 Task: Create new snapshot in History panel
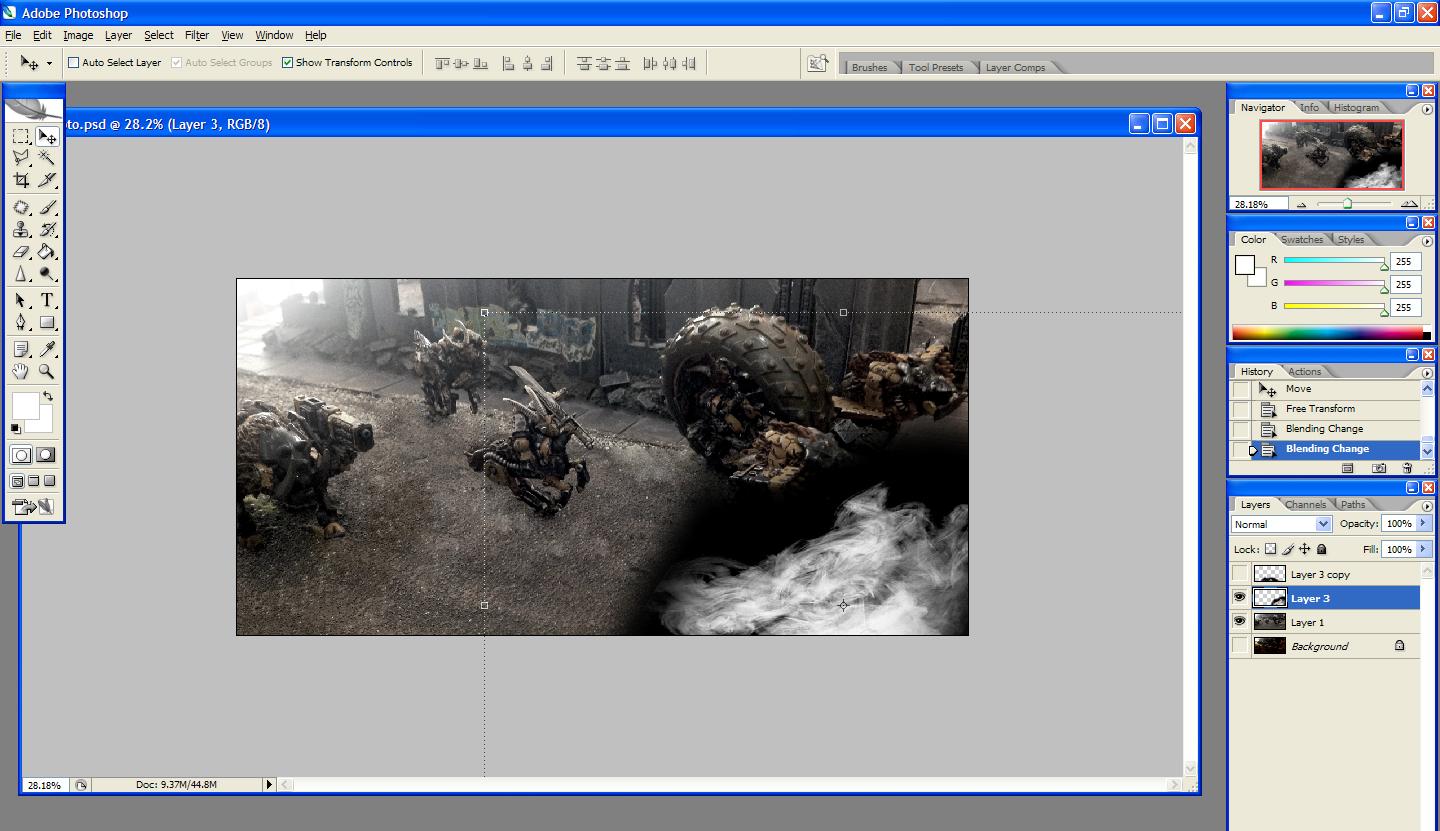(x=1380, y=468)
